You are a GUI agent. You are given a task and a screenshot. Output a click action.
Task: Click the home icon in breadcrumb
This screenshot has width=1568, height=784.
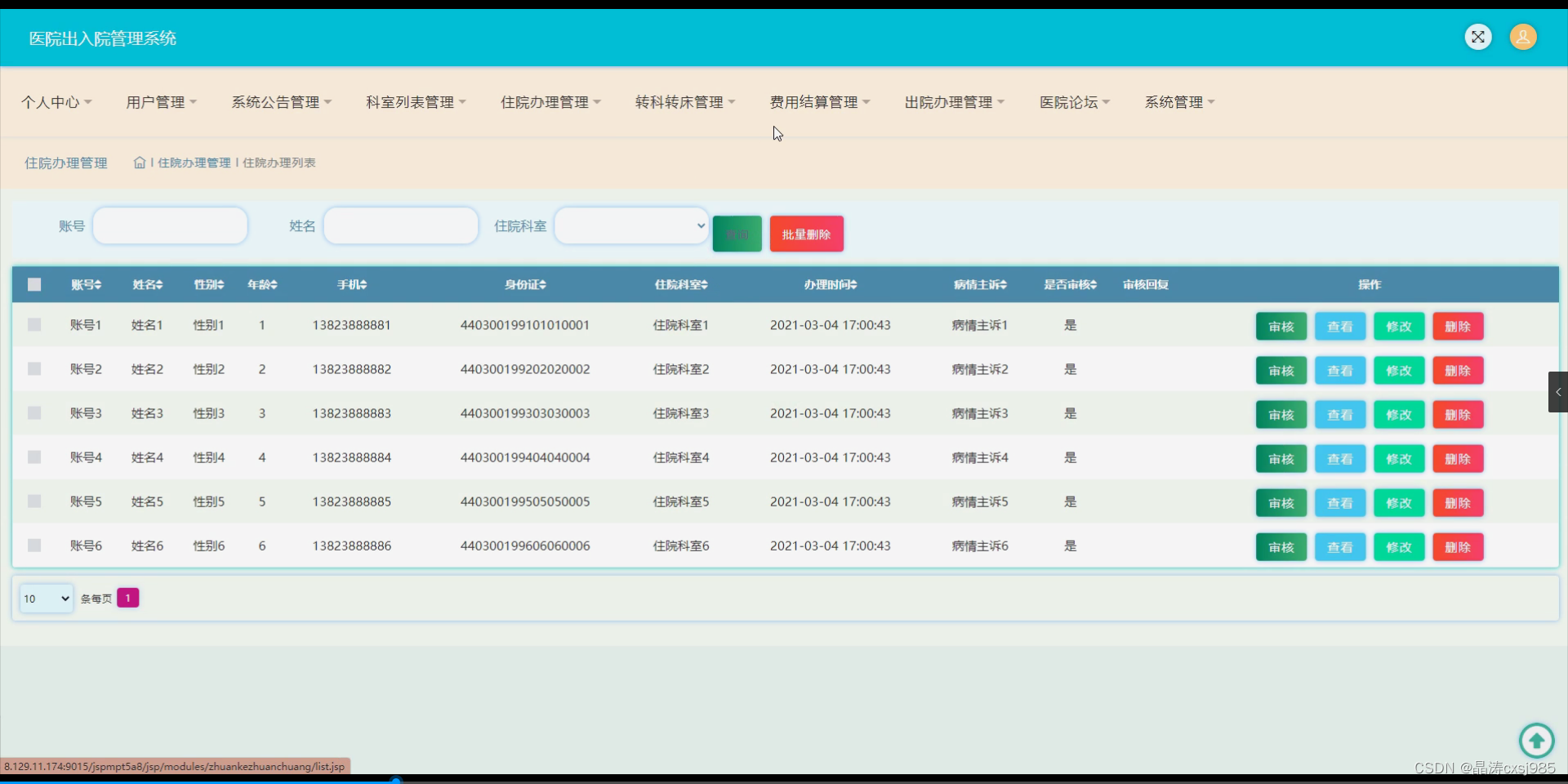(x=140, y=163)
